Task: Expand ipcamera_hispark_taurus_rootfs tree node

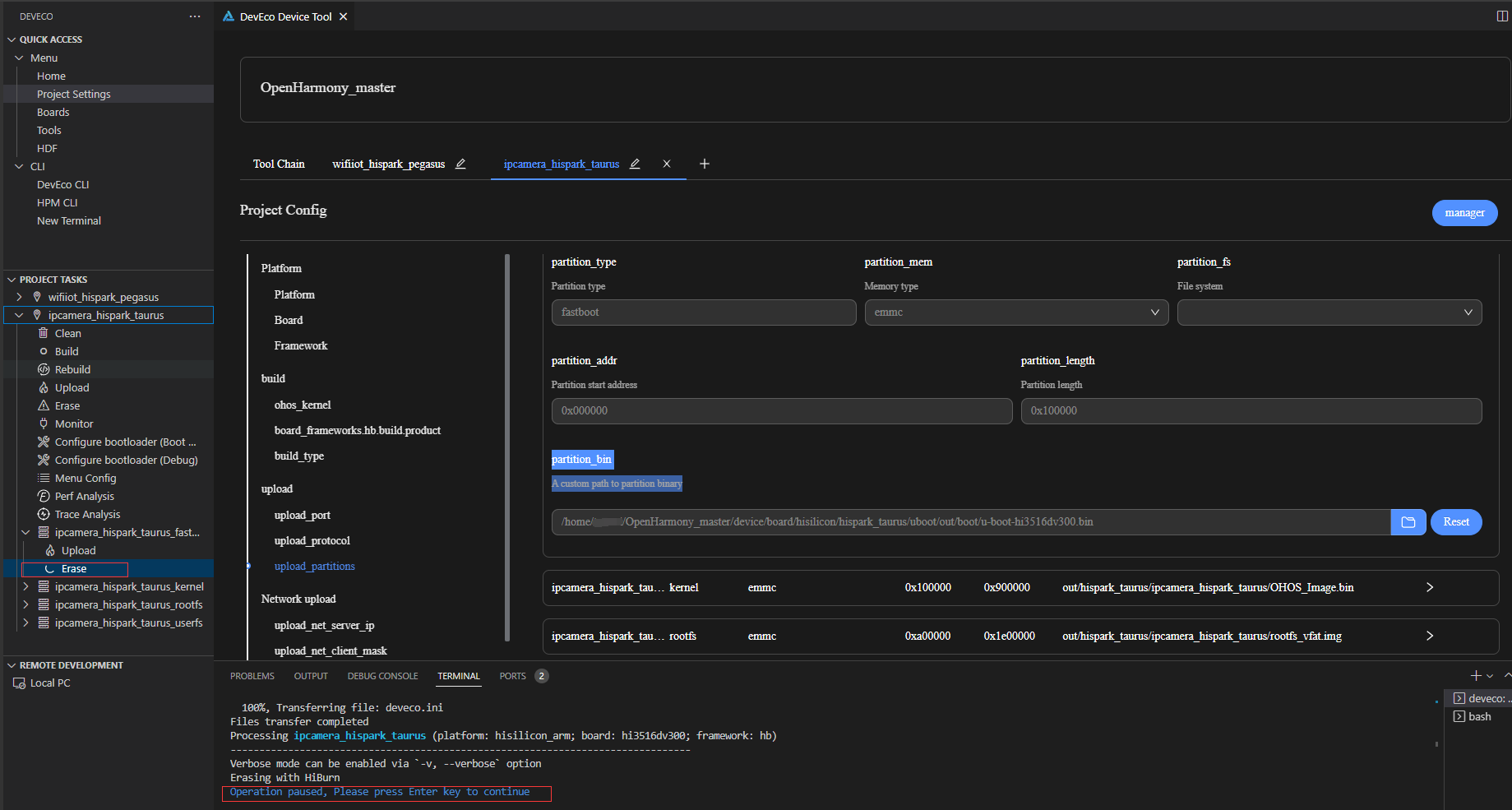Action: pyautogui.click(x=25, y=604)
